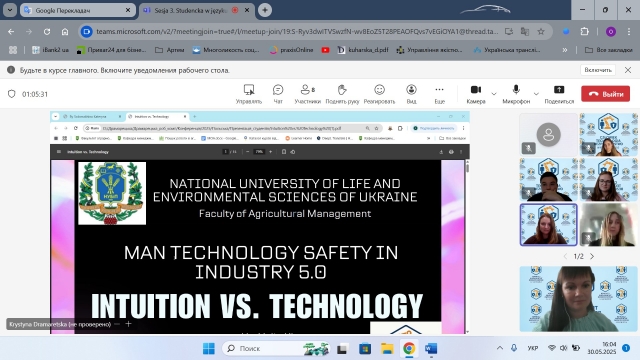Open the Reactions menu
The image size is (640, 360).
(379, 94)
